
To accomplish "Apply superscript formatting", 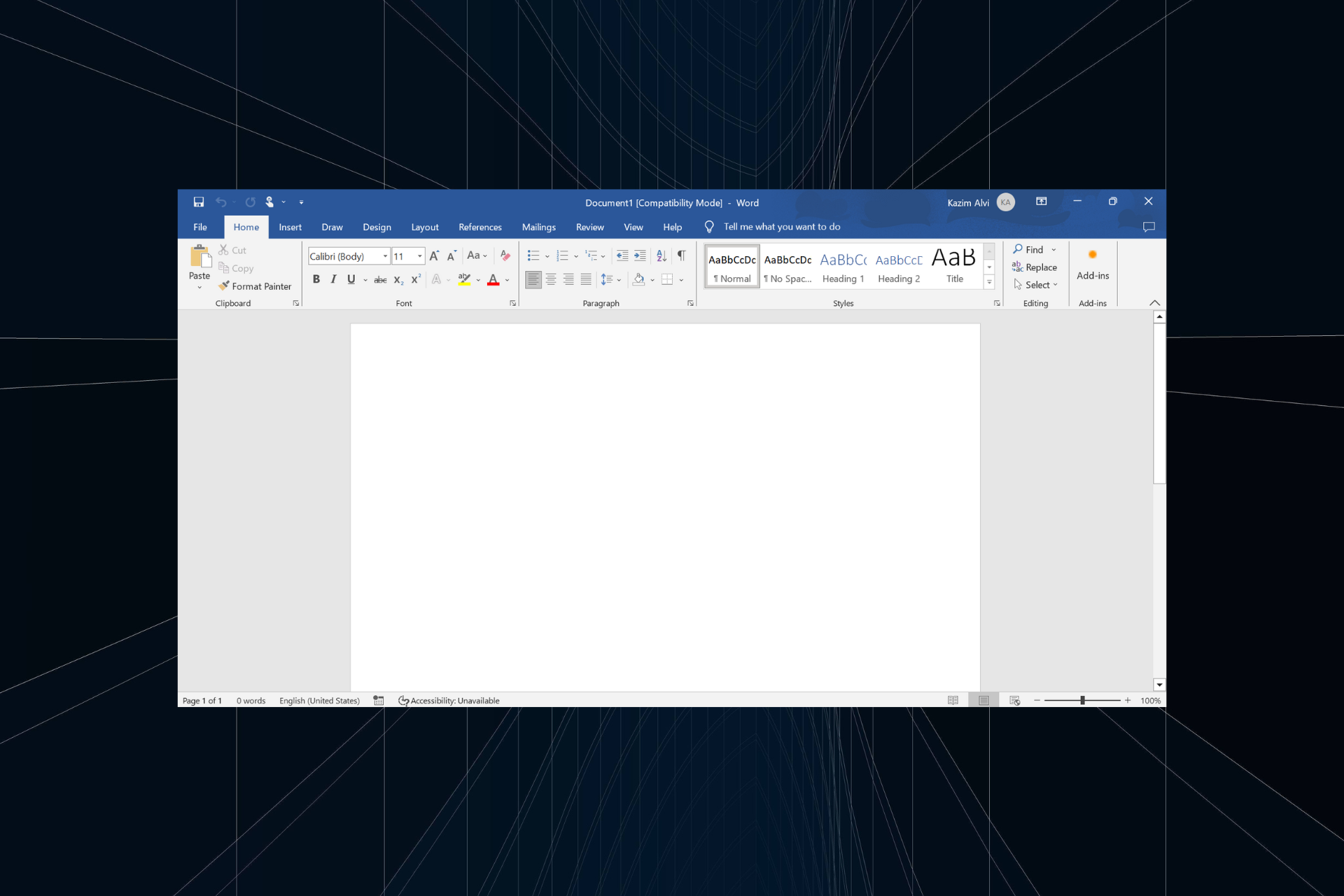I will click(416, 279).
